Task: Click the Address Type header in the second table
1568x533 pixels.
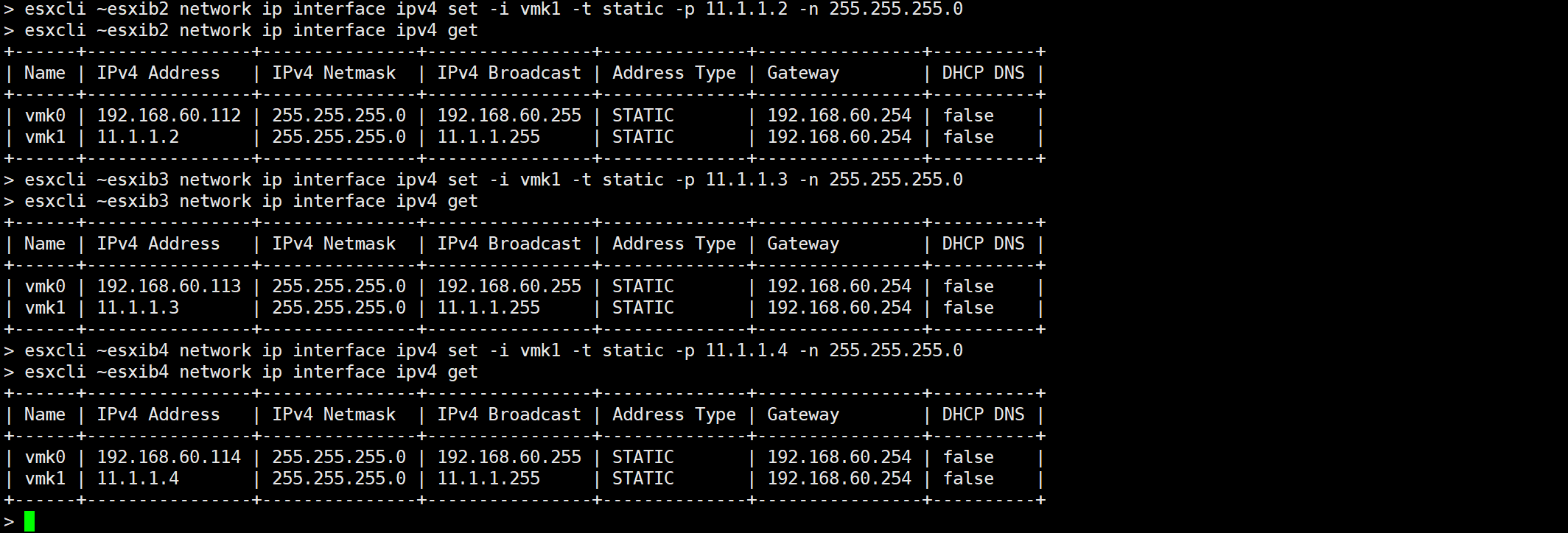Action: pos(674,244)
